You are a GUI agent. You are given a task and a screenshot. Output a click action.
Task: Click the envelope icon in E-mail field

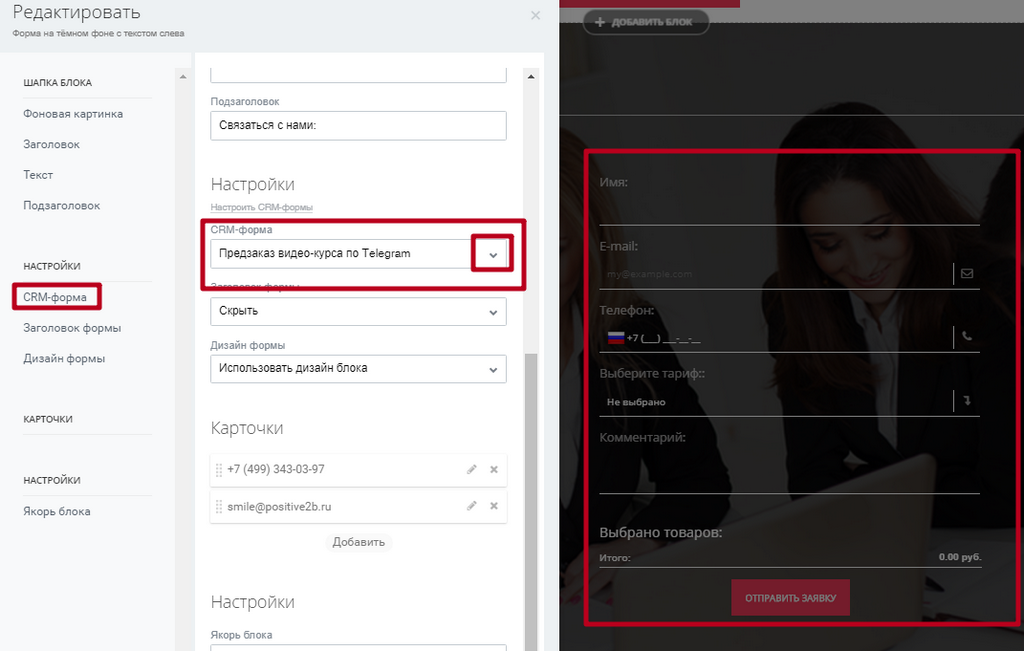tap(967, 274)
